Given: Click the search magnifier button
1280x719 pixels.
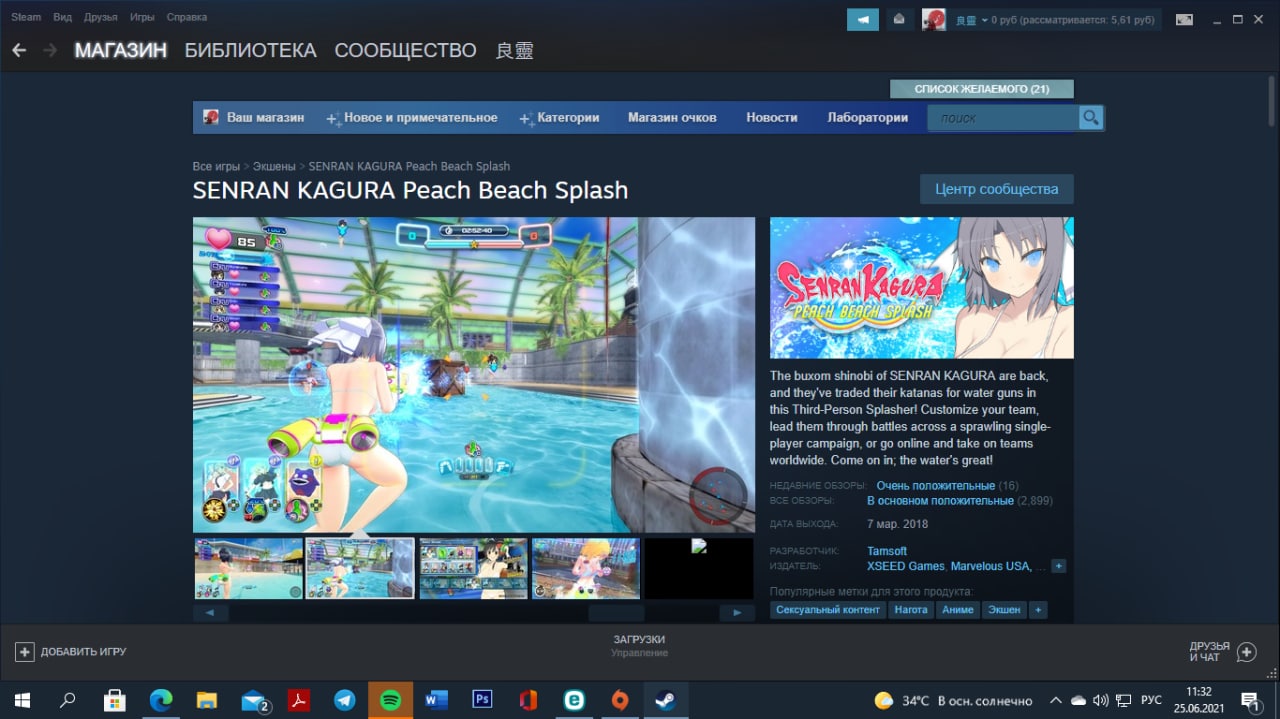Looking at the screenshot, I should click(1091, 118).
